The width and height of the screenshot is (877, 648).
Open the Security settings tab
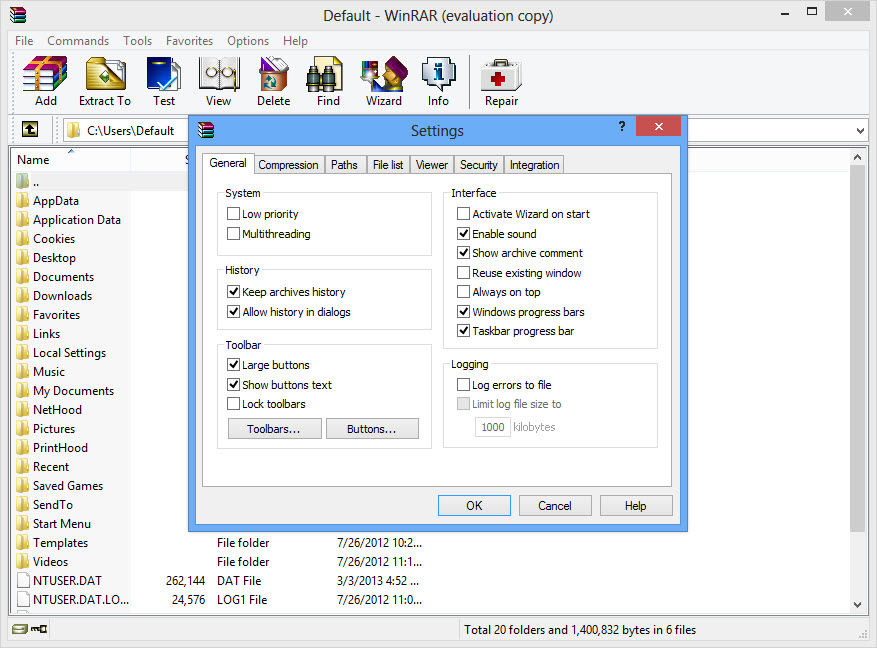pyautogui.click(x=478, y=165)
